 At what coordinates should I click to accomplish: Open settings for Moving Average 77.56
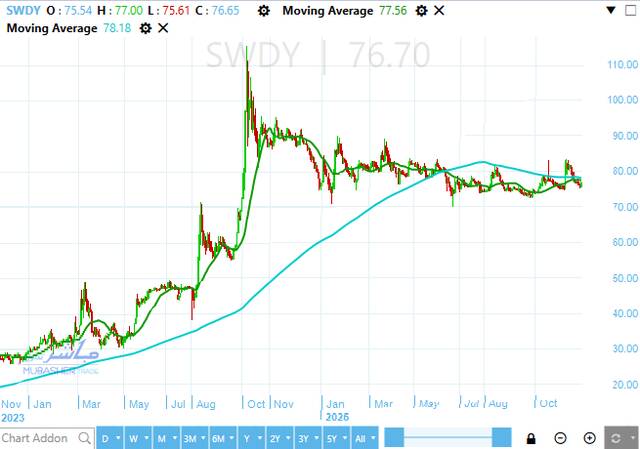pos(421,11)
